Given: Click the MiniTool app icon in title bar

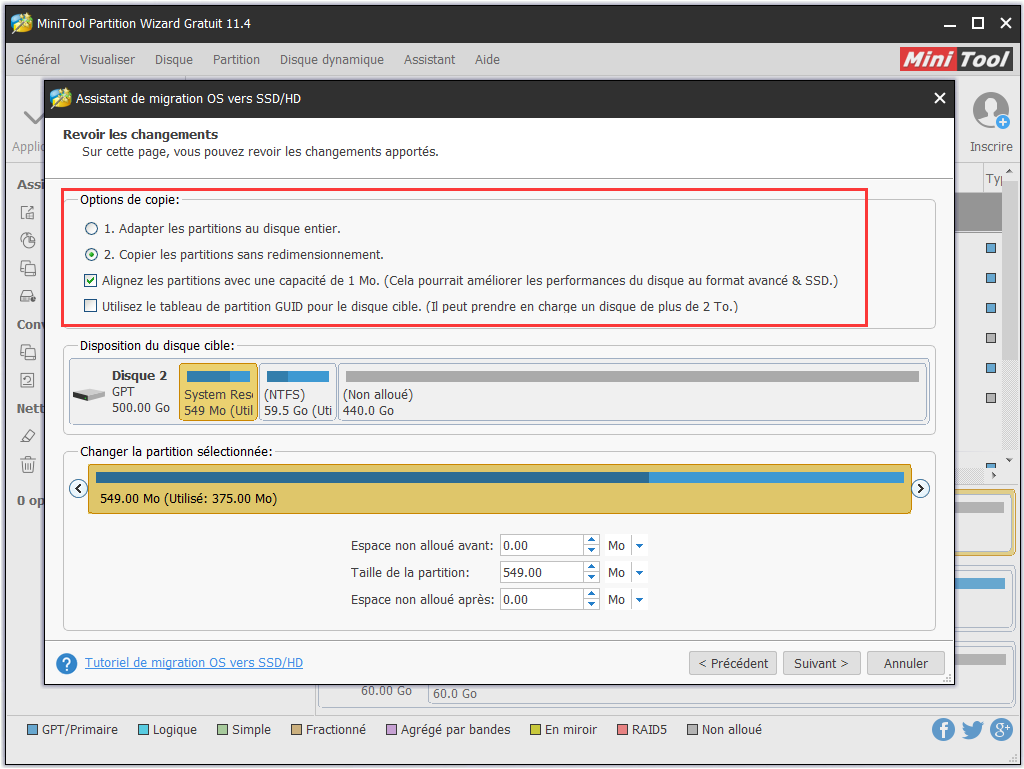Looking at the screenshot, I should tap(22, 23).
